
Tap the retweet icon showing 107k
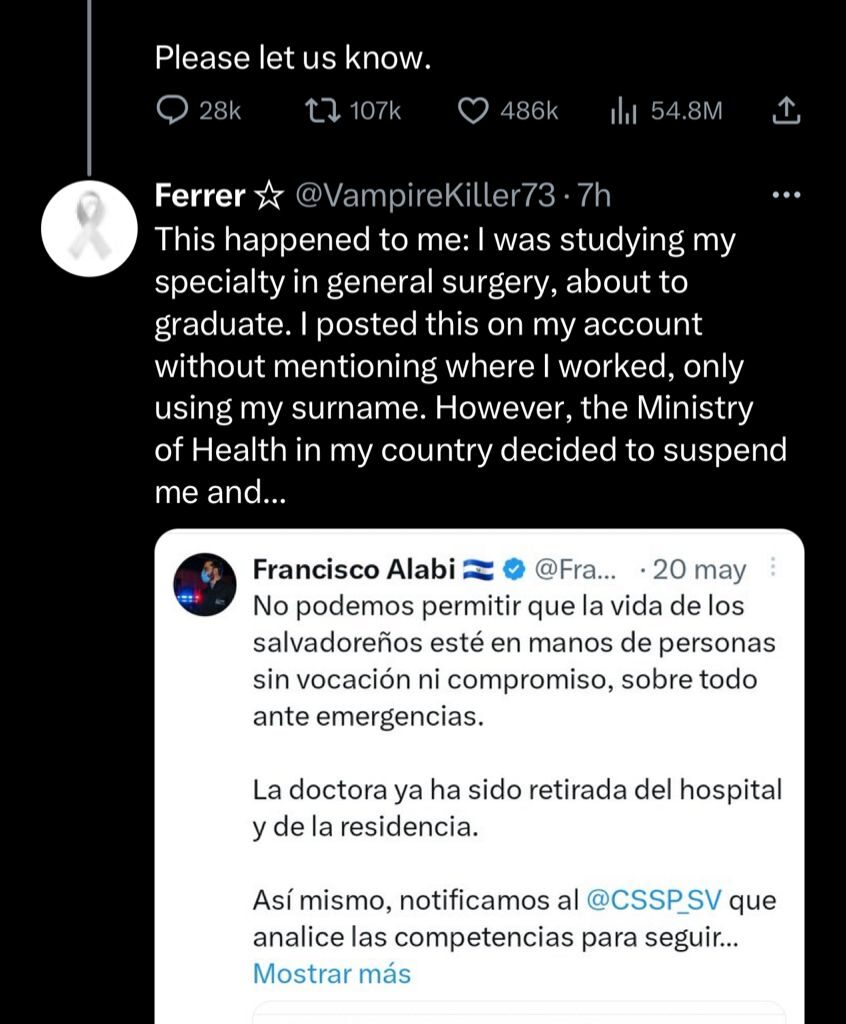pos(321,111)
